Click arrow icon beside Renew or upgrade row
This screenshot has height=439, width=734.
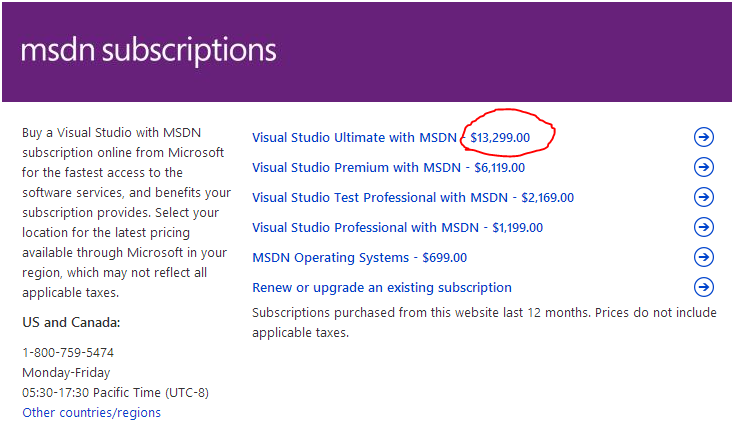(x=703, y=287)
